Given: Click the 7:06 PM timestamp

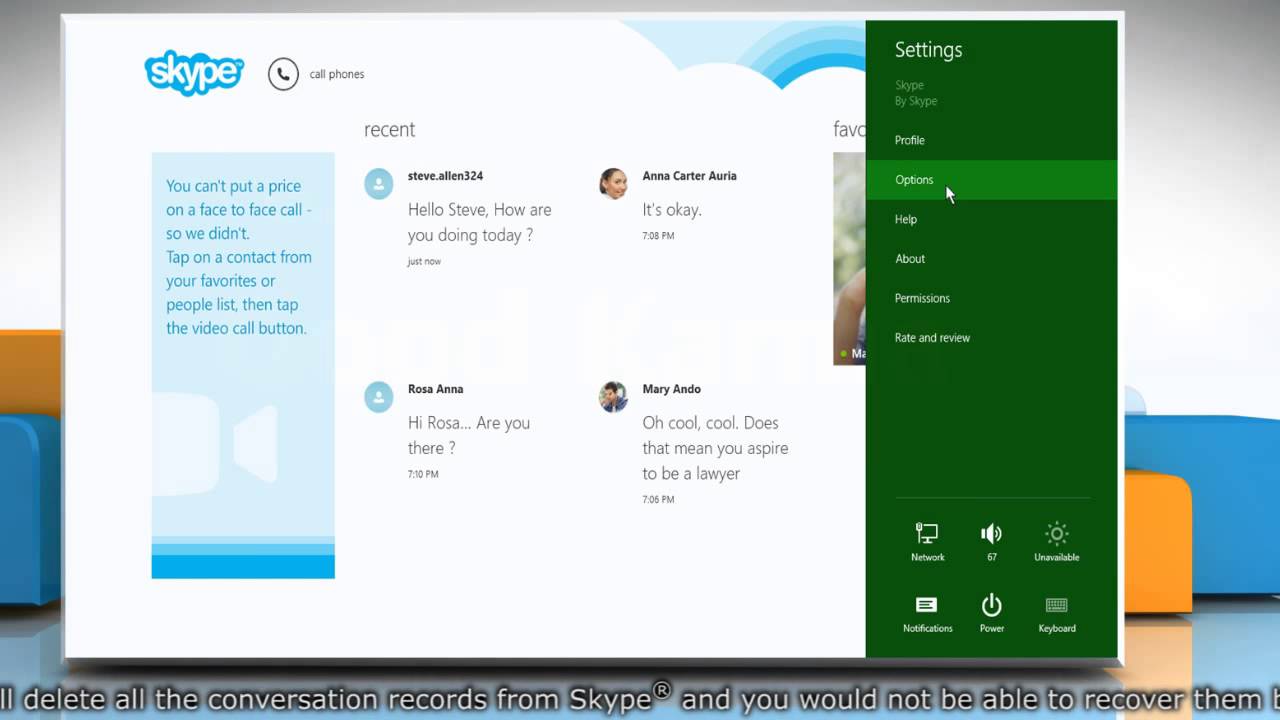Looking at the screenshot, I should tap(658, 499).
